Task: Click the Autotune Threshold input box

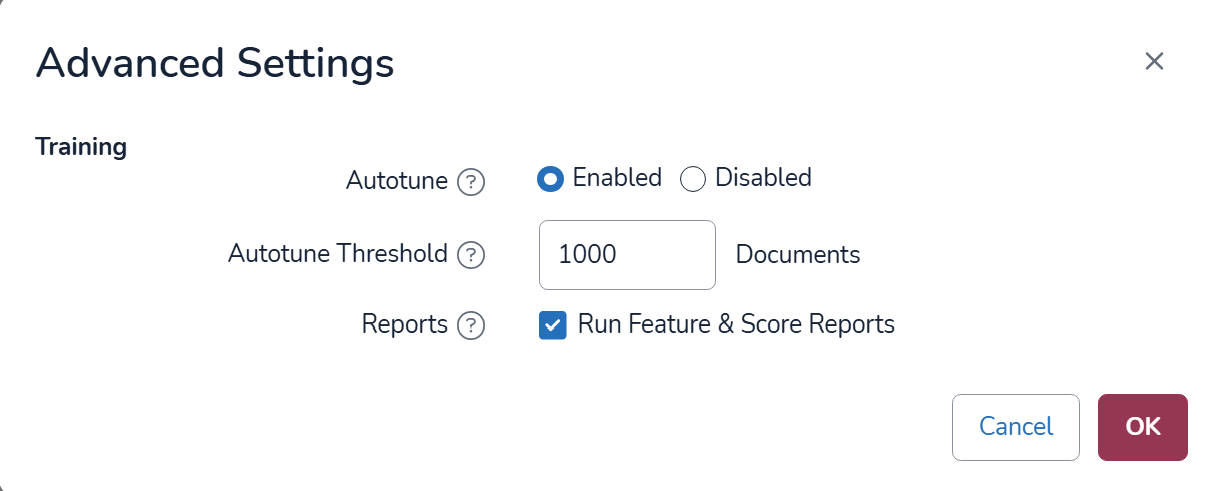Action: [627, 255]
